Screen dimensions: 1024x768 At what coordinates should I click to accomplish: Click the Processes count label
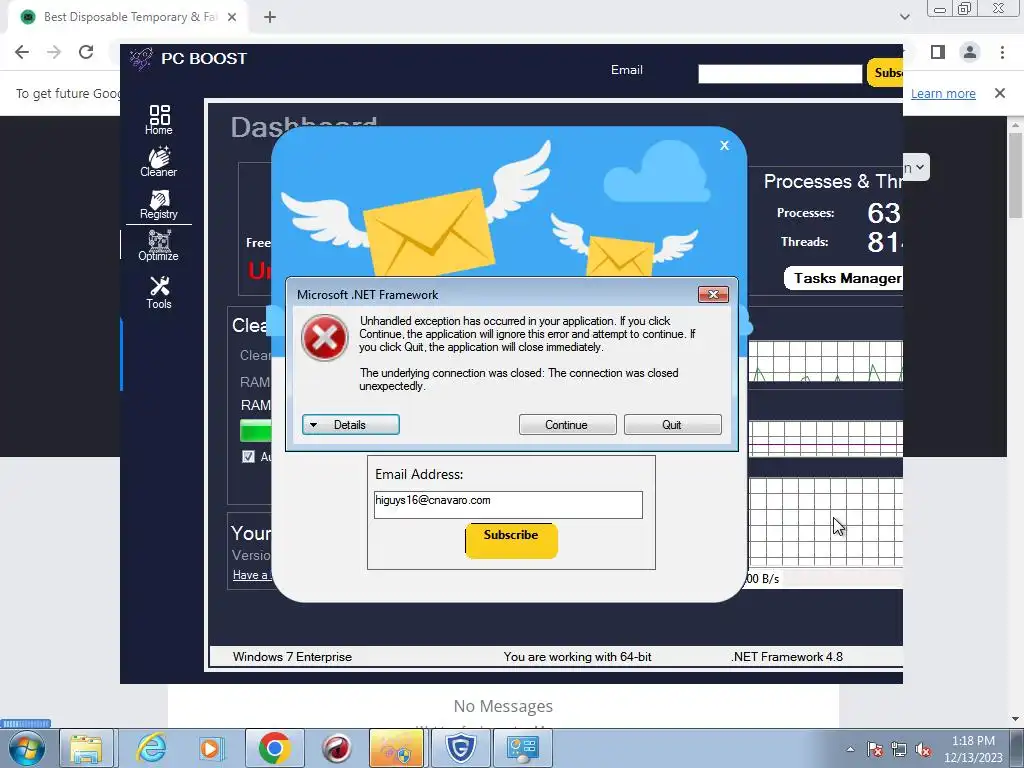click(x=805, y=213)
